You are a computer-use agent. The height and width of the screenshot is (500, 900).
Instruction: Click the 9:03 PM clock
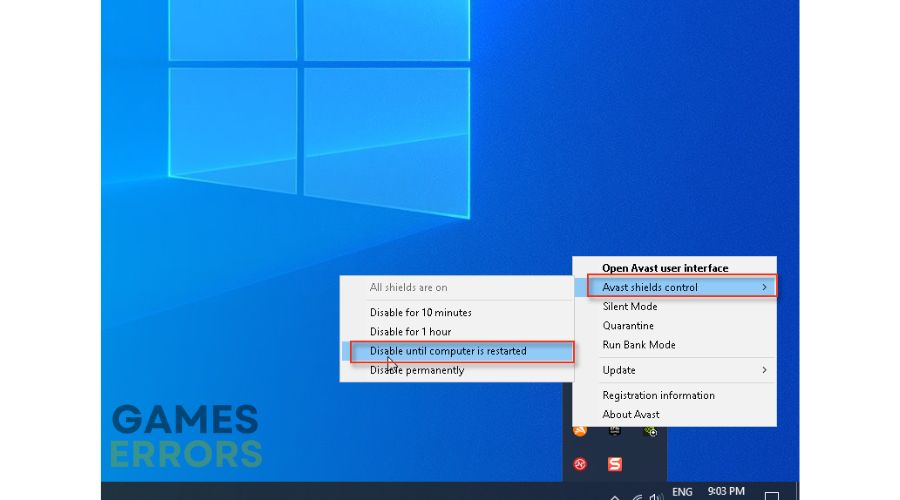click(x=726, y=491)
